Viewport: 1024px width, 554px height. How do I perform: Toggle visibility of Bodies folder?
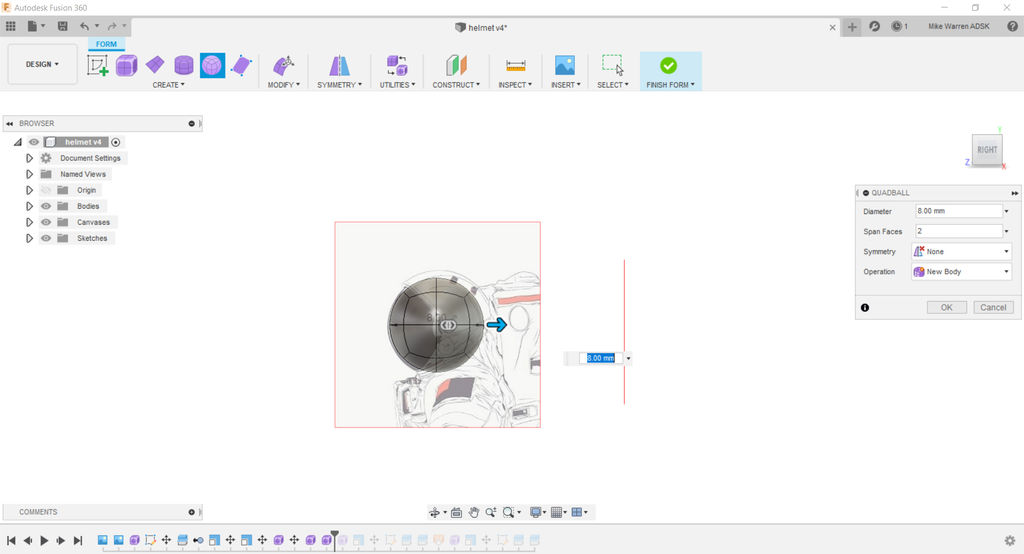46,206
